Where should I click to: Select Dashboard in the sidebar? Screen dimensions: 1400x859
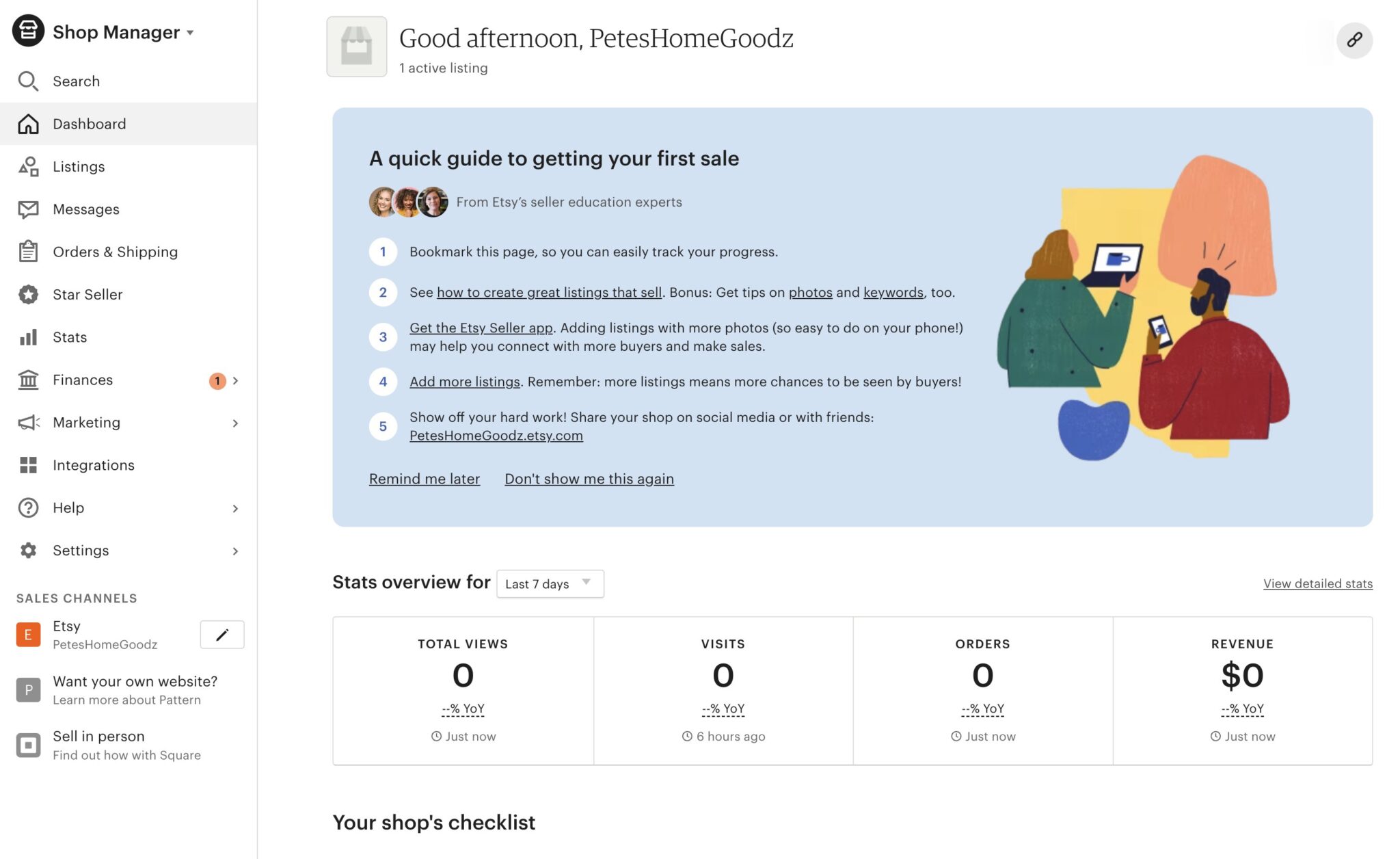[x=89, y=124]
